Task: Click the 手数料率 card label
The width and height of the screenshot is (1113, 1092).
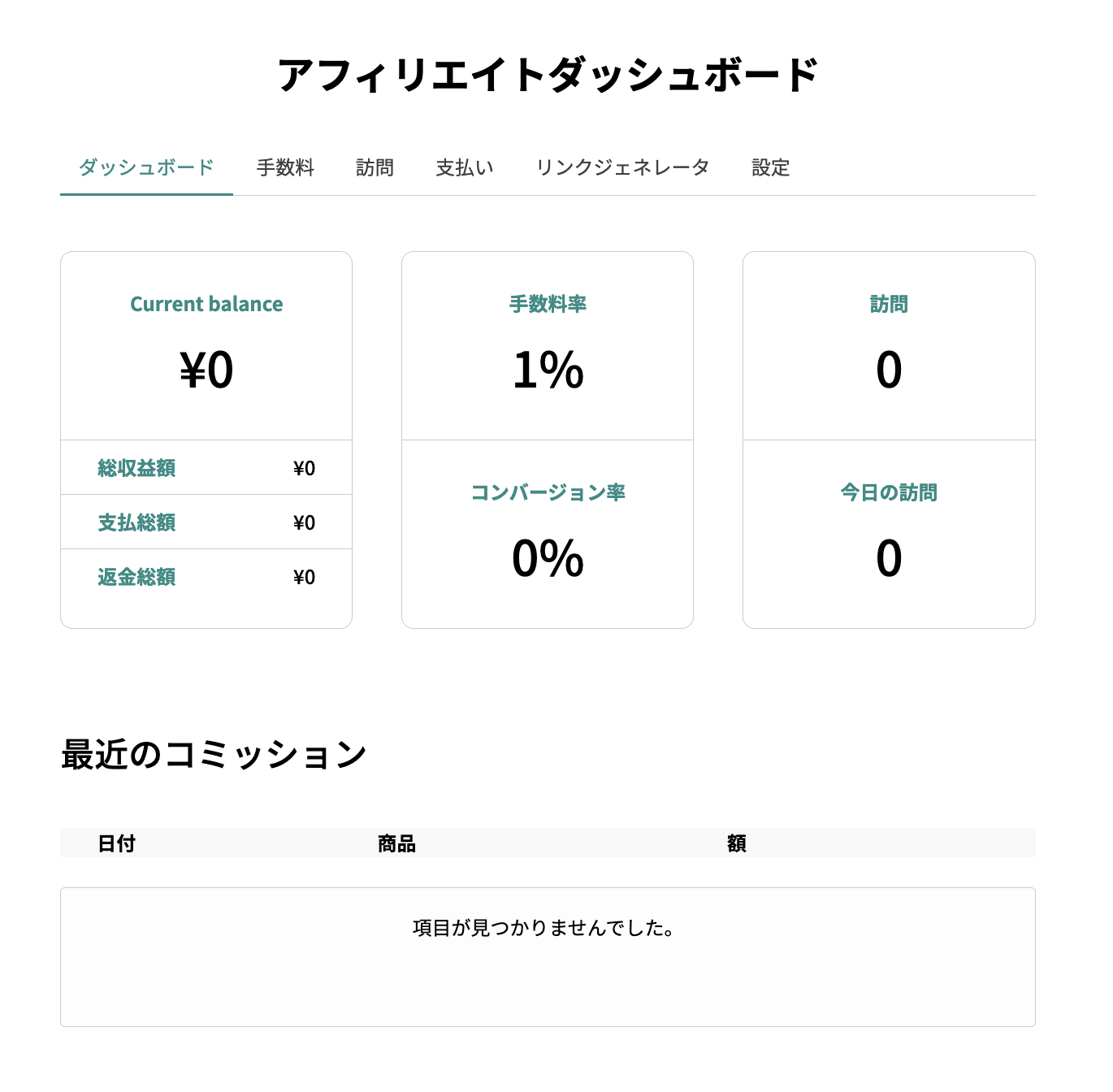Action: [548, 304]
